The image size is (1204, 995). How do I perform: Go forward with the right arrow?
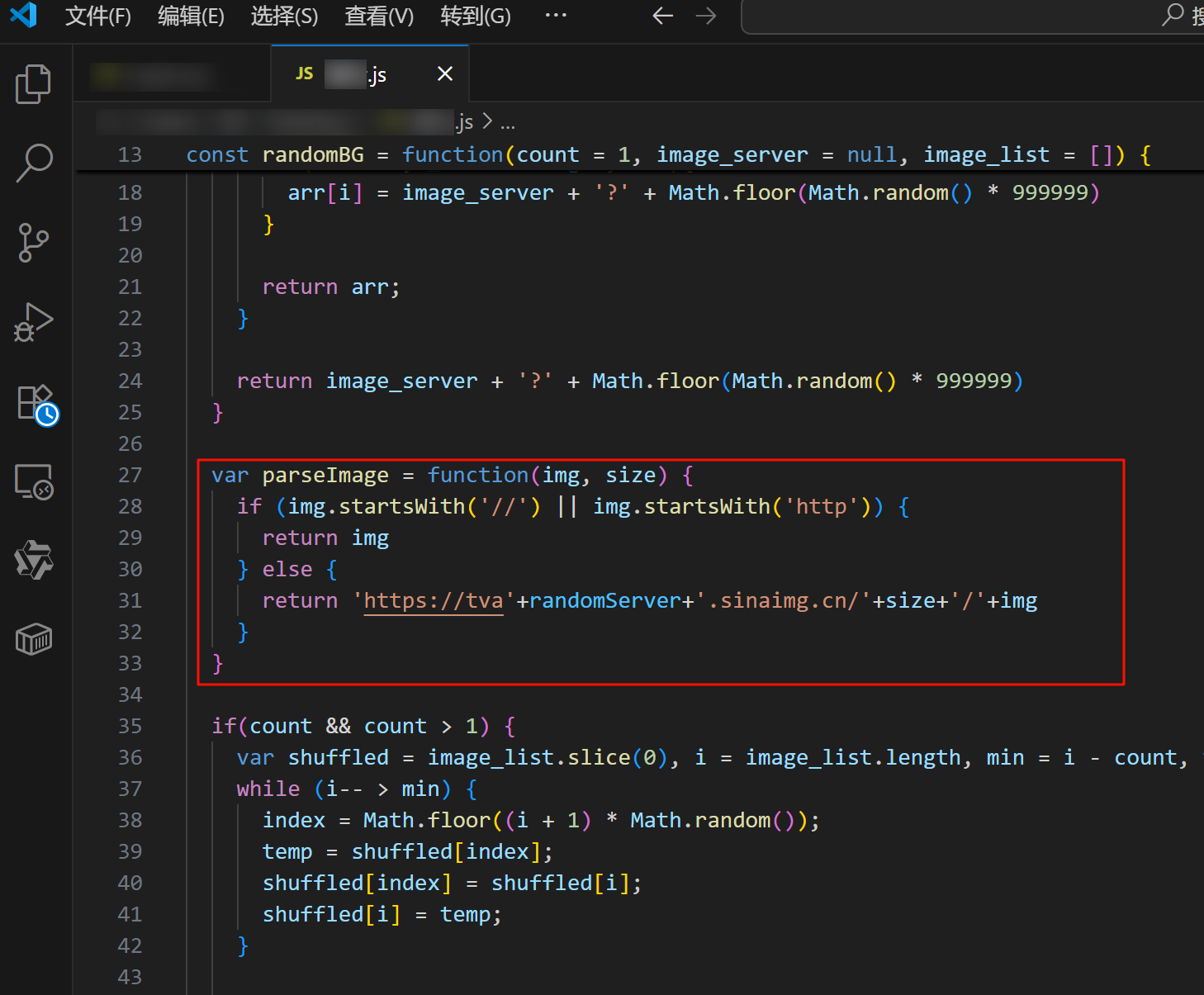(706, 16)
